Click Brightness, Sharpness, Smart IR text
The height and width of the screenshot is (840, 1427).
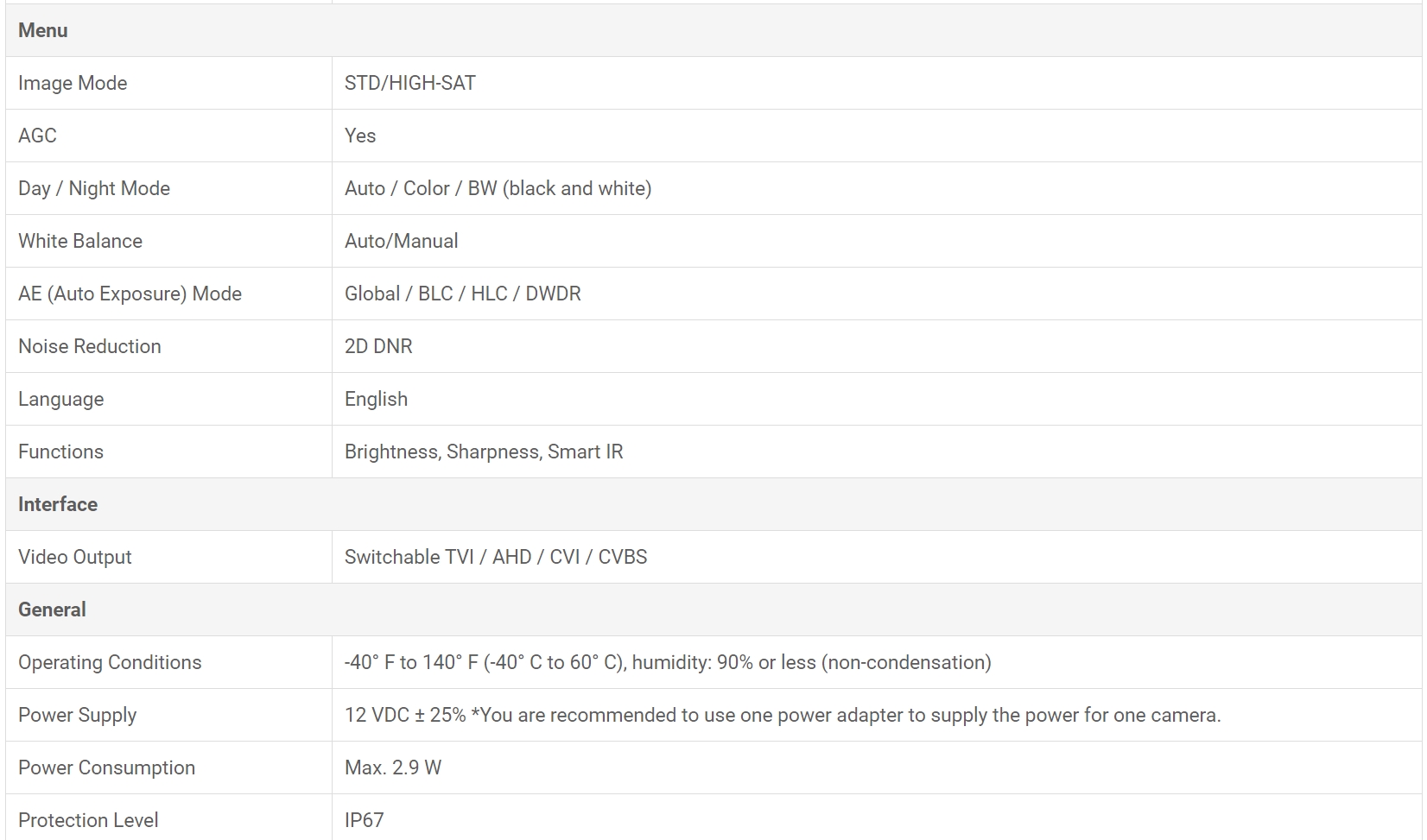coord(483,452)
